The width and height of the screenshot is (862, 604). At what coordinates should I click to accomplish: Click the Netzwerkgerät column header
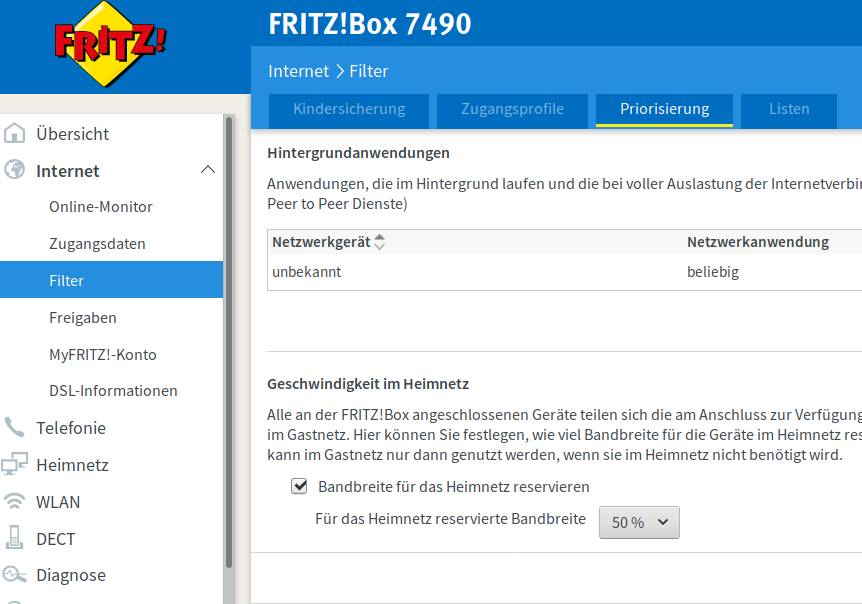[x=321, y=242]
